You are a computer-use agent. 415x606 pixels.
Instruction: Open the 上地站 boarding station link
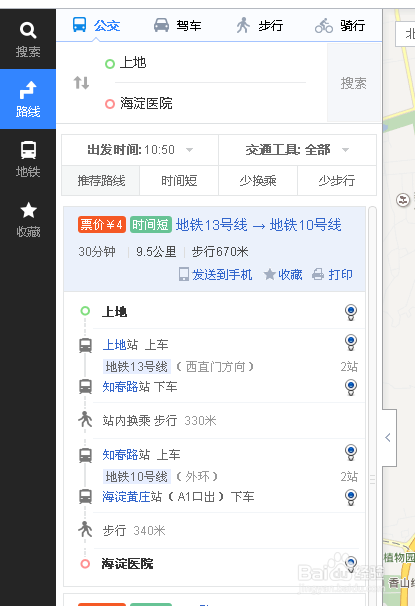[114, 345]
